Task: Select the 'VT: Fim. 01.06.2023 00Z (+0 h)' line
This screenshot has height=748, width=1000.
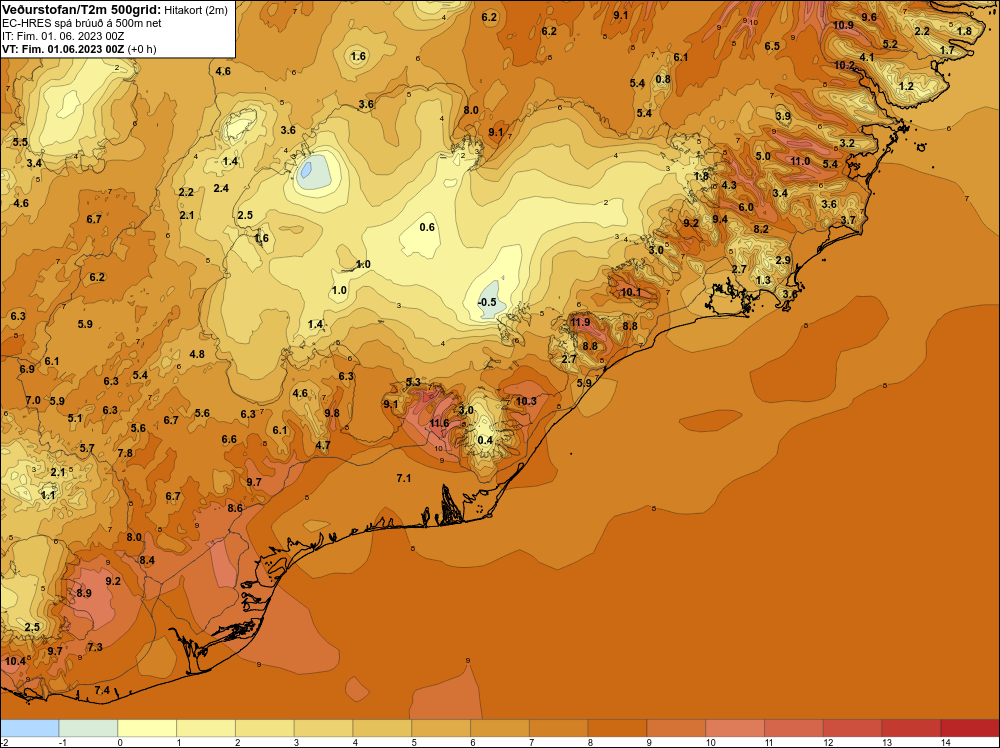Action: tap(79, 49)
